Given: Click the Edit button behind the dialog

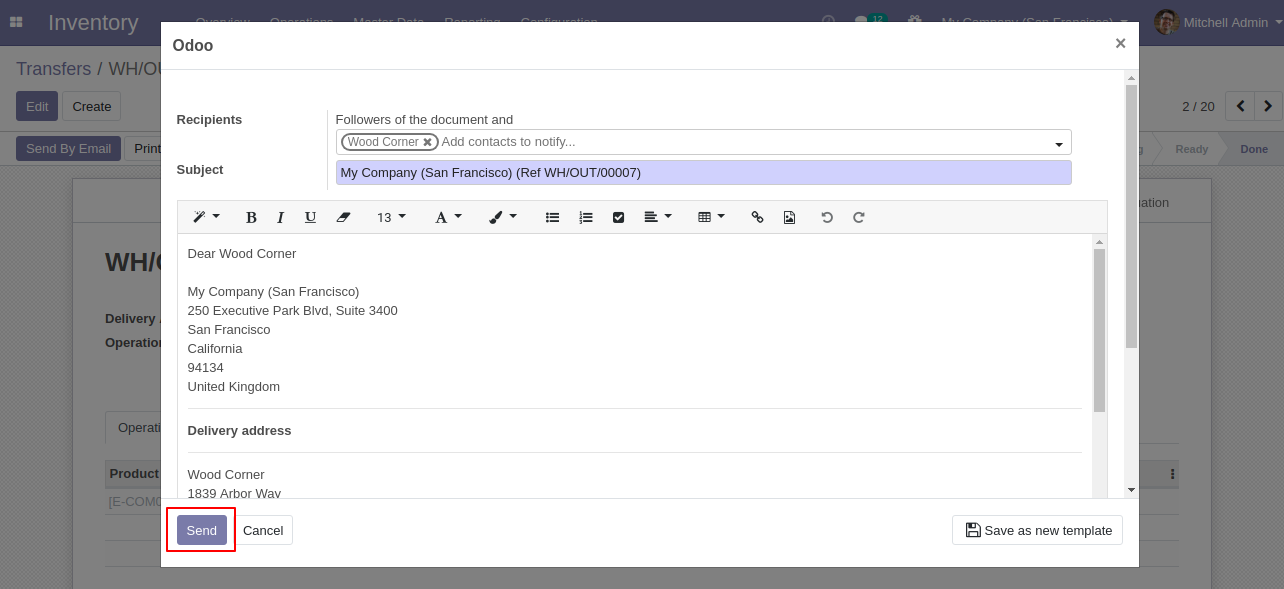Looking at the screenshot, I should pos(37,106).
